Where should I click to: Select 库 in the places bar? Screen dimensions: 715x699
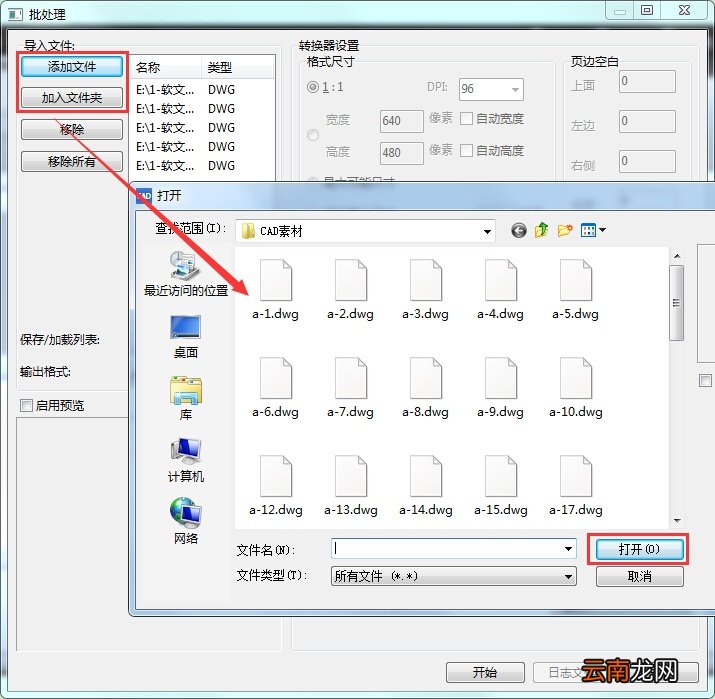pyautogui.click(x=186, y=399)
